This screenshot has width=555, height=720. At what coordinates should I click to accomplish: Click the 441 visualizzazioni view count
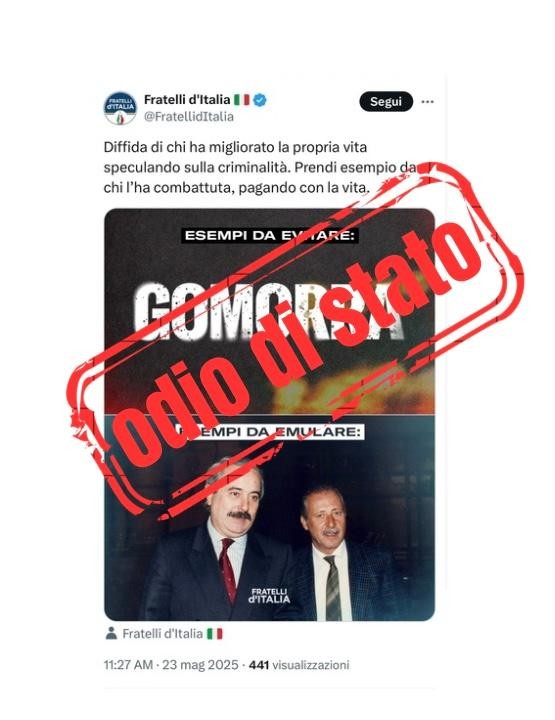(x=299, y=665)
